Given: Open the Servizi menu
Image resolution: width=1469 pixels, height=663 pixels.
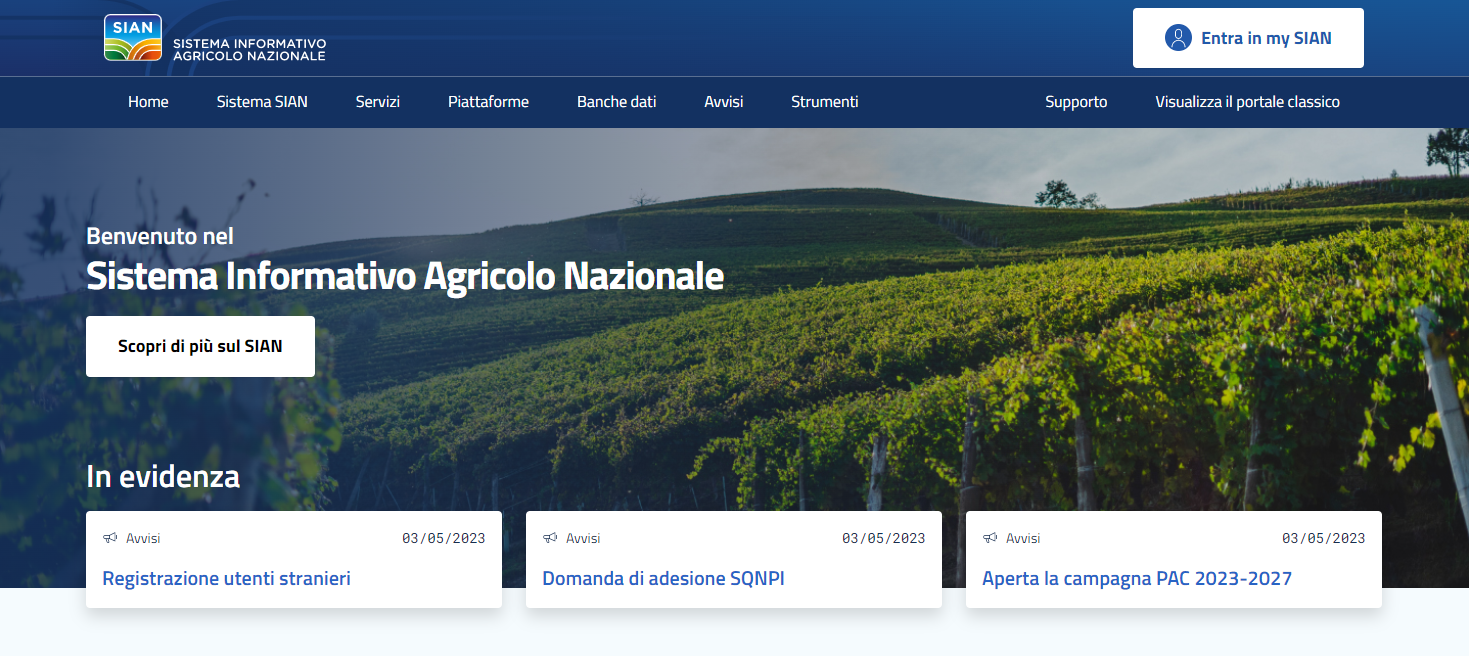Looking at the screenshot, I should 378,102.
